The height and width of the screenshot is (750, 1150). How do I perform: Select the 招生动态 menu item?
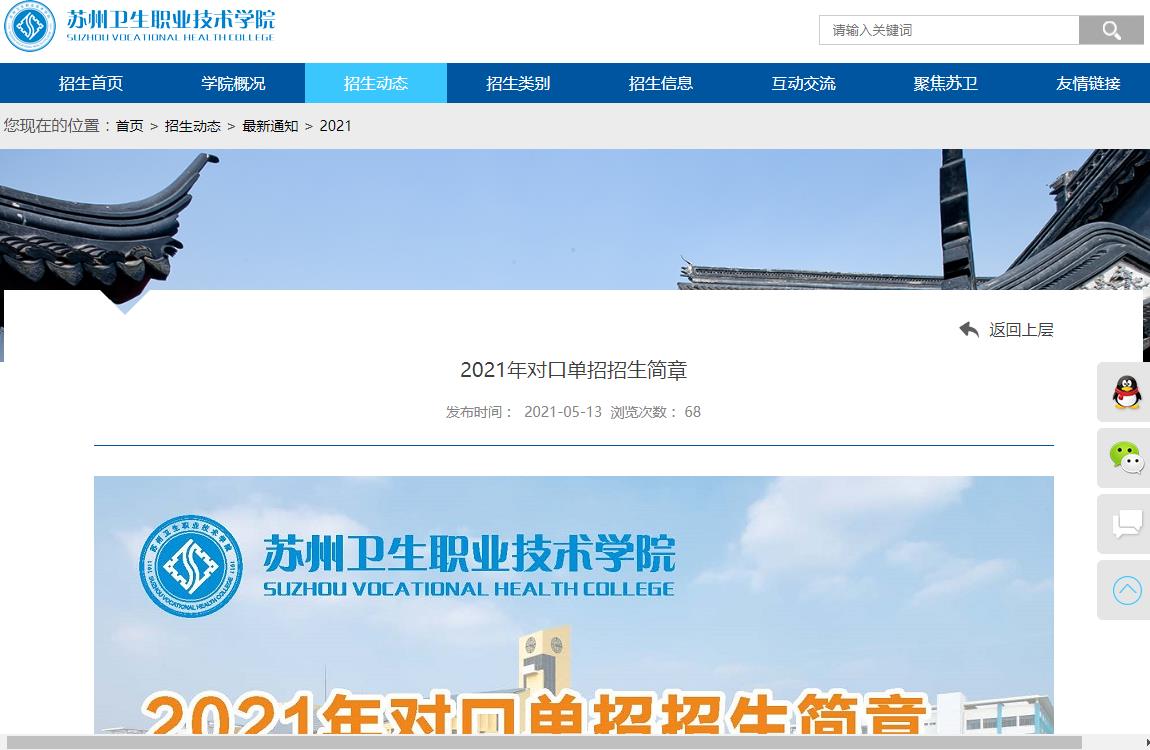tap(376, 83)
